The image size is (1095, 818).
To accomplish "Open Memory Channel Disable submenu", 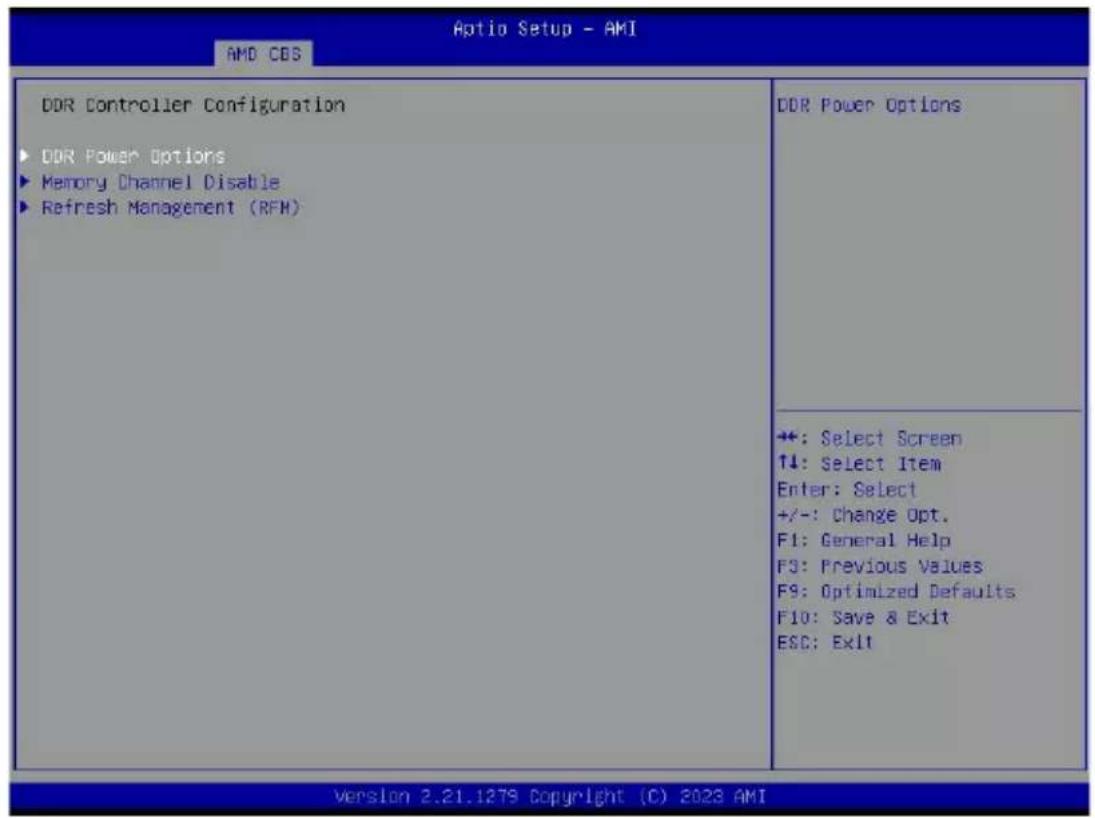I will [x=161, y=182].
